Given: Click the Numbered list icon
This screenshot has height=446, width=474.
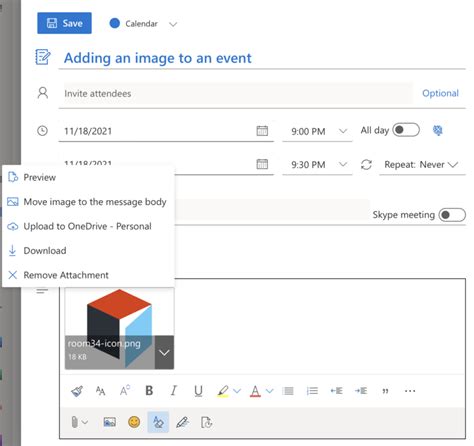Looking at the screenshot, I should click(x=312, y=391).
